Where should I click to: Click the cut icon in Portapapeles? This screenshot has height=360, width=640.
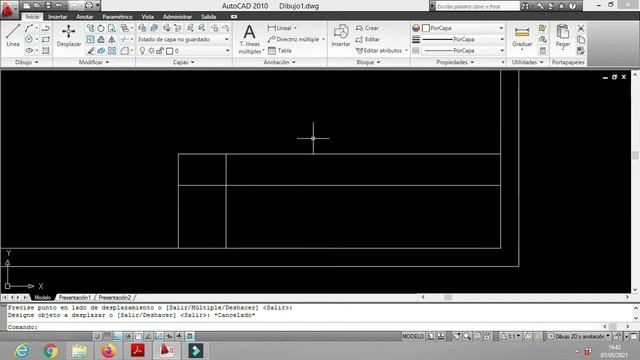point(580,28)
